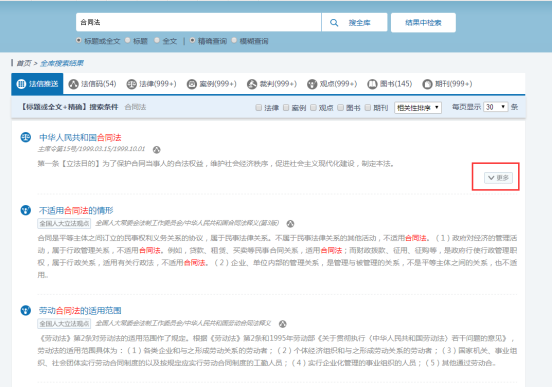Click the 全国人大立法观点 tag under 不适用合同法的情形

(64, 224)
